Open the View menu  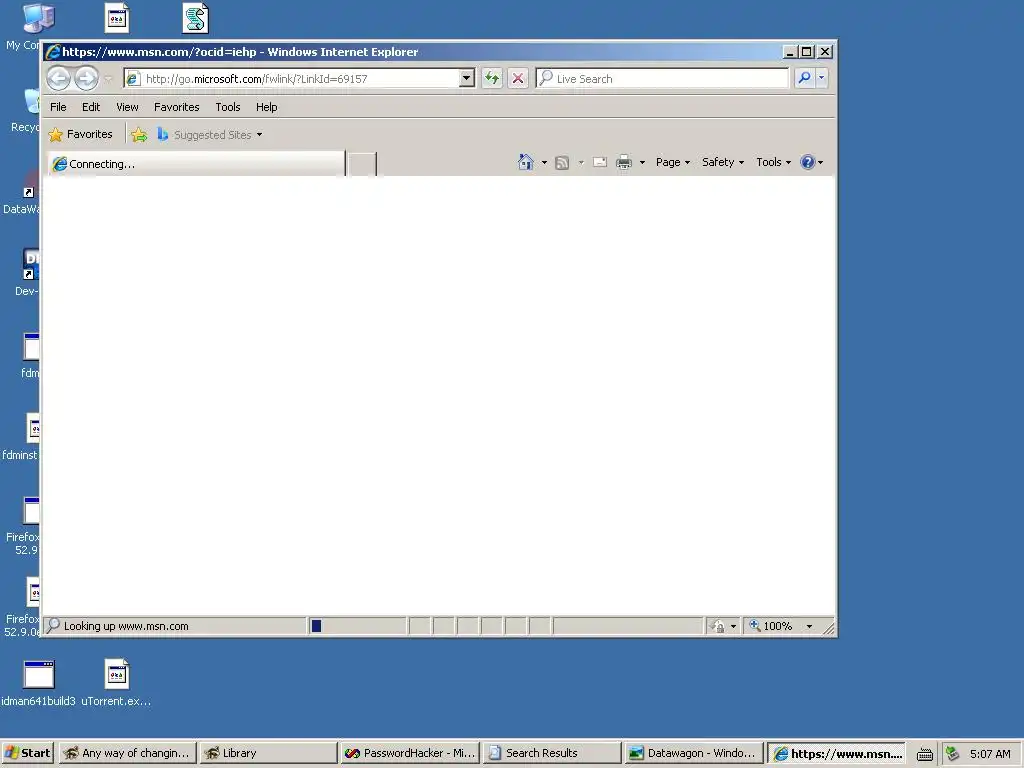click(x=127, y=107)
